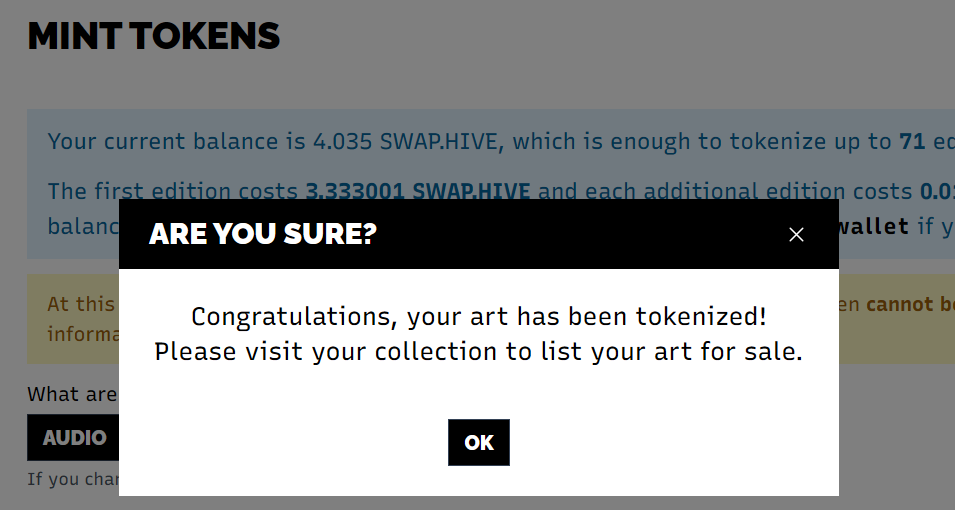Click 'The first edition costs' text
Image resolution: width=955 pixels, height=510 pixels.
coord(172,191)
